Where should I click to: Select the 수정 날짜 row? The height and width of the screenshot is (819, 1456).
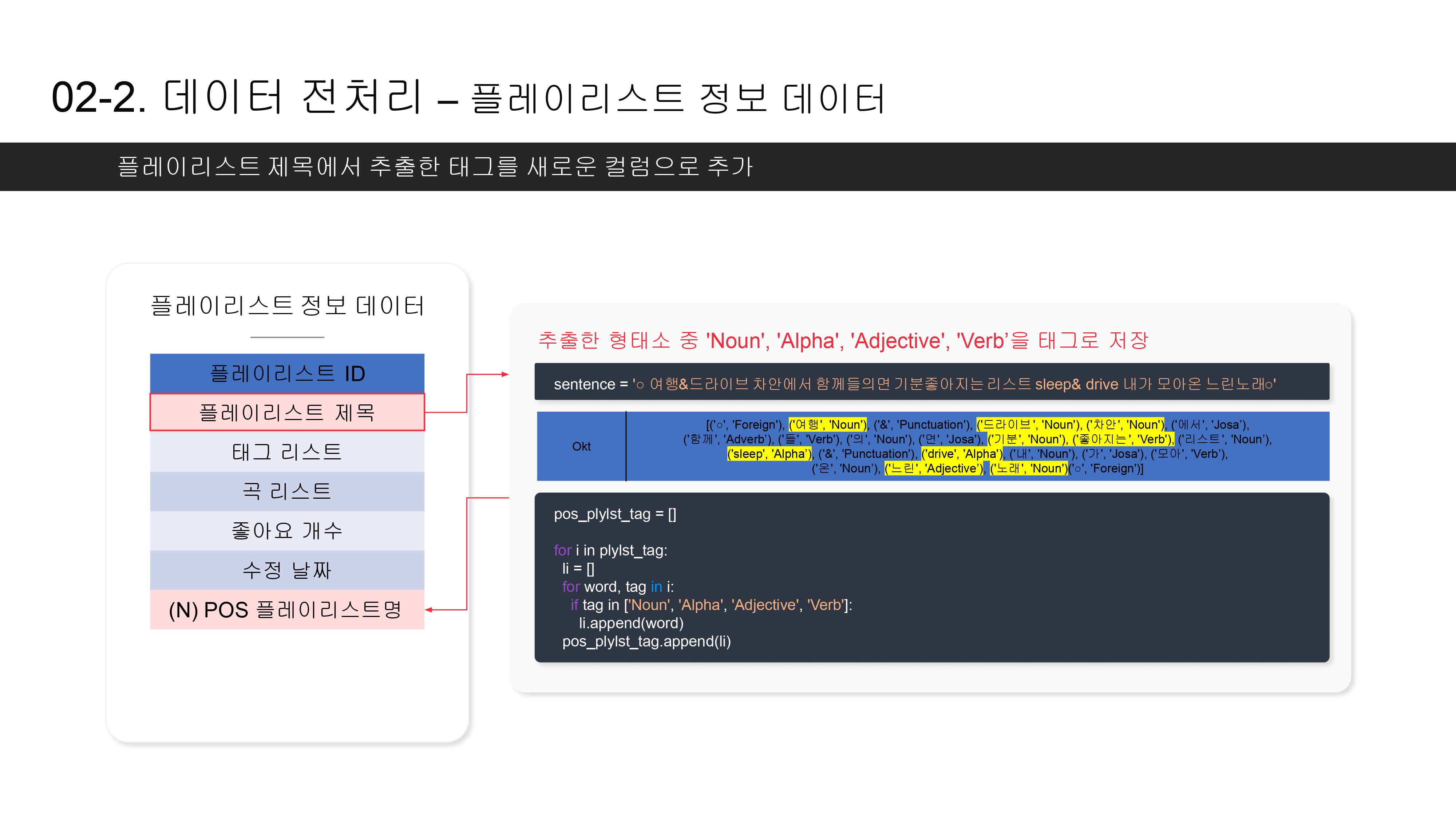coord(287,570)
